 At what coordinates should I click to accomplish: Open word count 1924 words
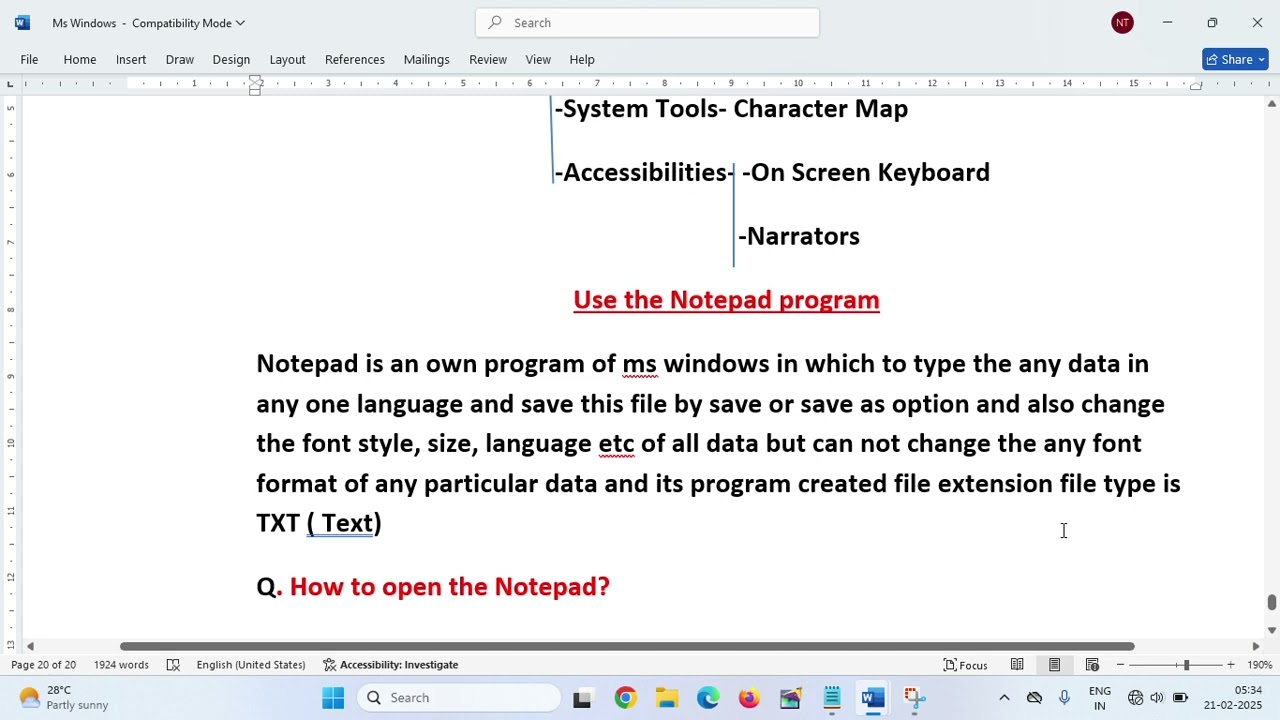pos(121,665)
